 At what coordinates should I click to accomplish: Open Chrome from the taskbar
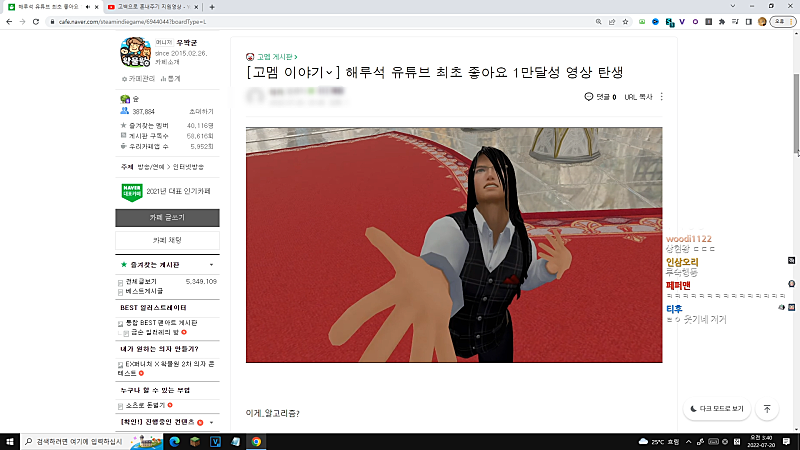[x=256, y=442]
